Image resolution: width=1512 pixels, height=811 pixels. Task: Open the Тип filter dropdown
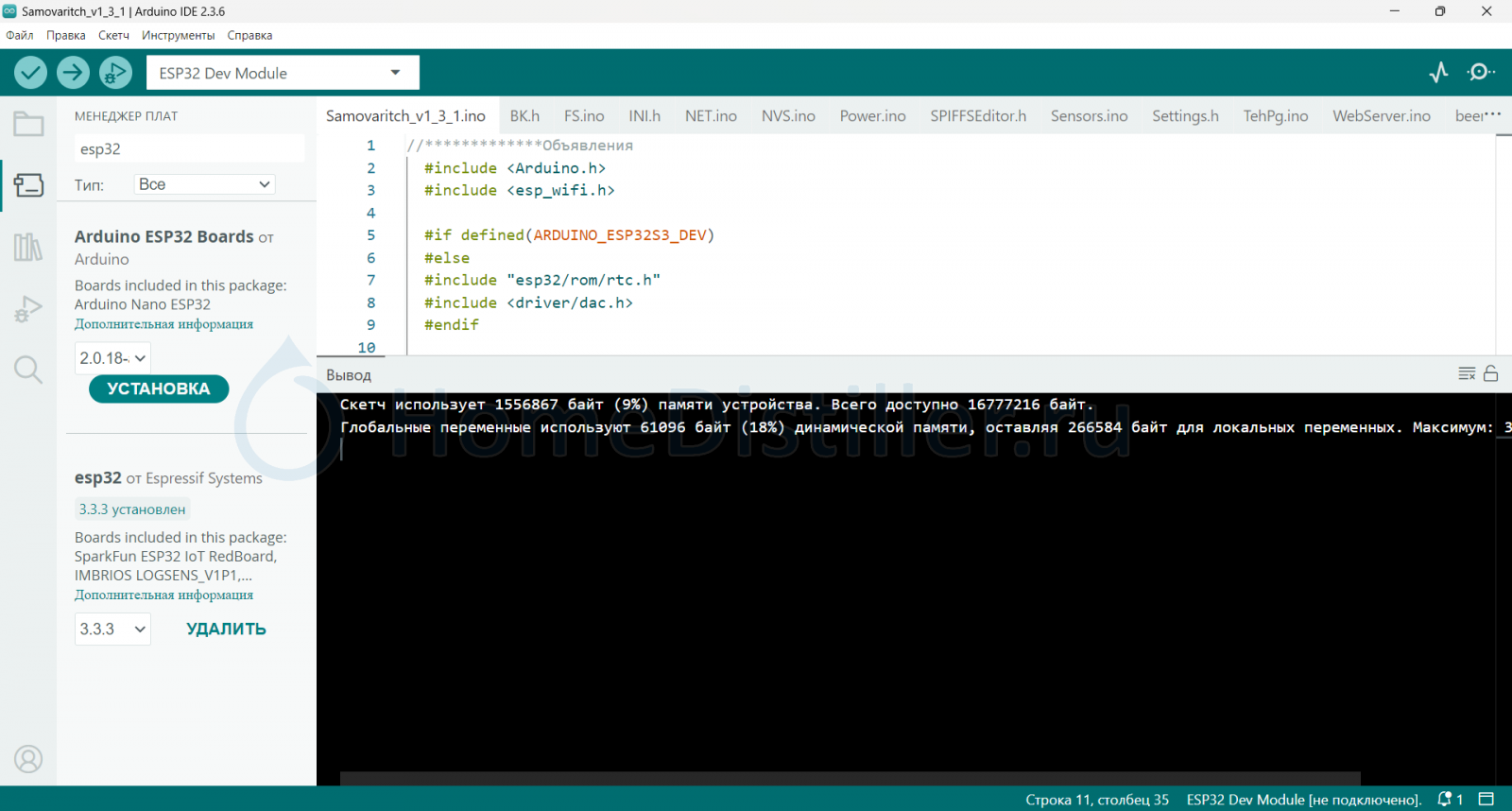coord(205,184)
